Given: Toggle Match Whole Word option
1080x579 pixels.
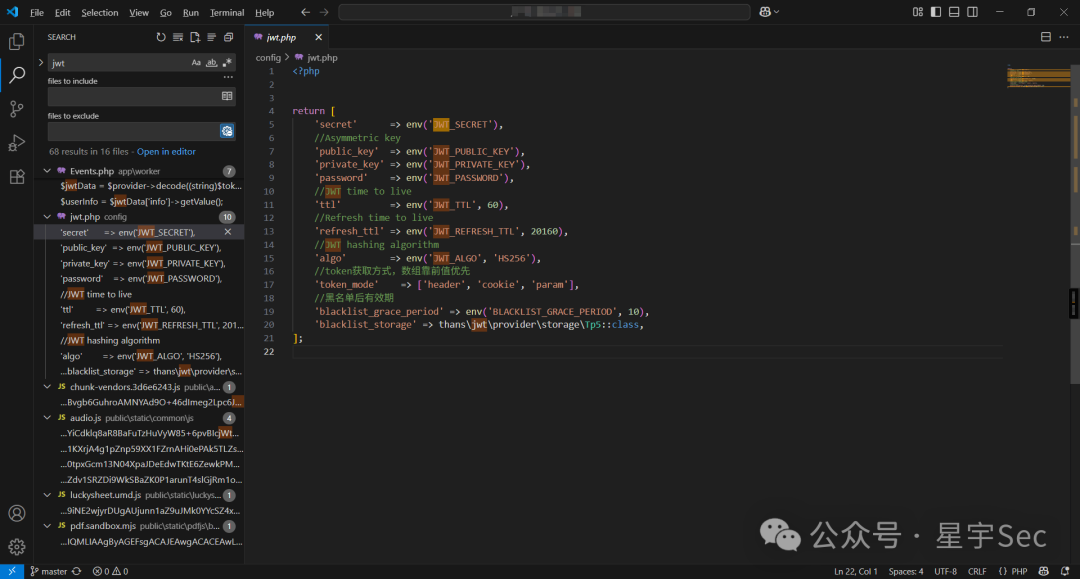Looking at the screenshot, I should coord(211,63).
